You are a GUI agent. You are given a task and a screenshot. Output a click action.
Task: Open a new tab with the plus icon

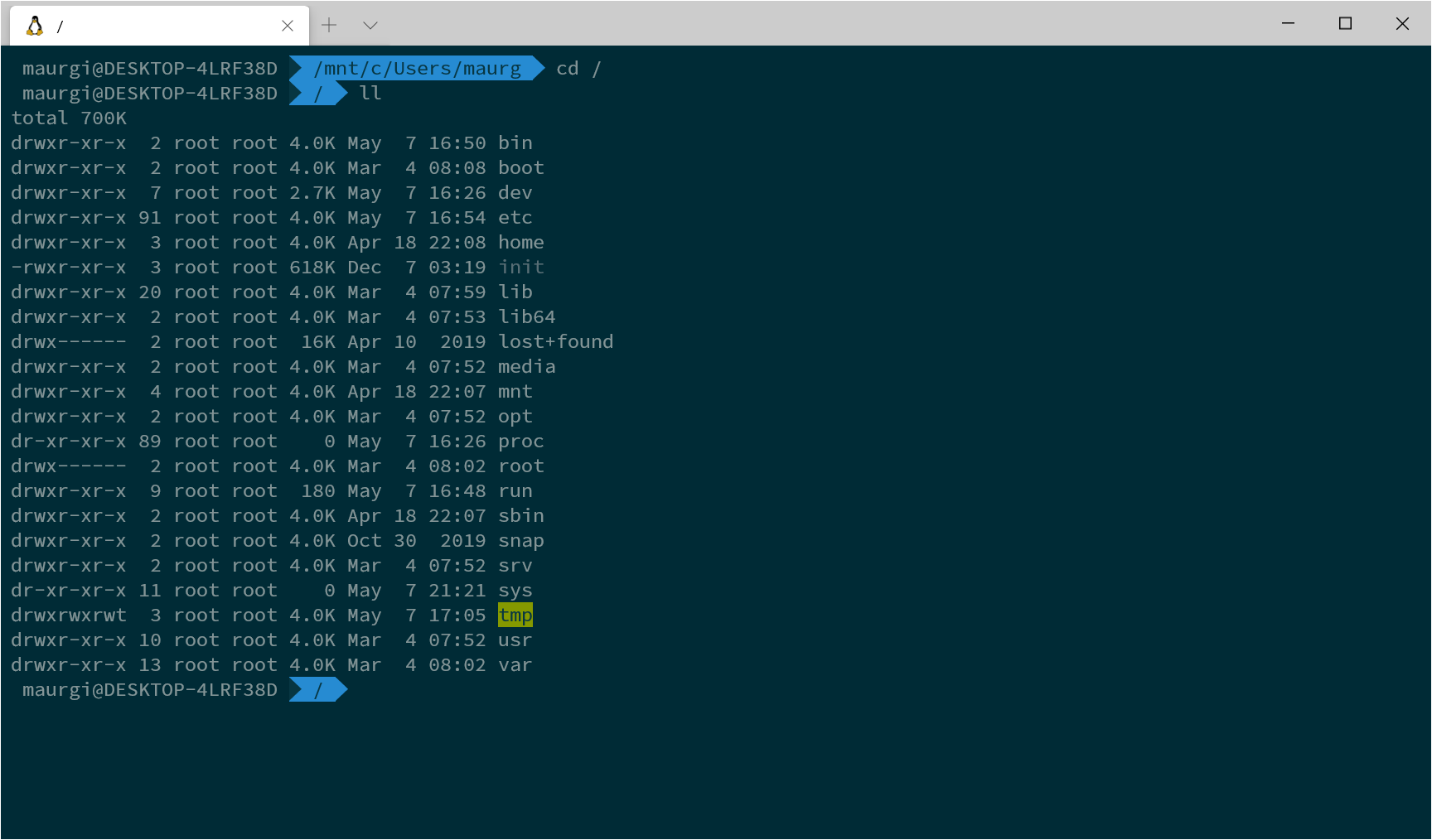tap(329, 25)
